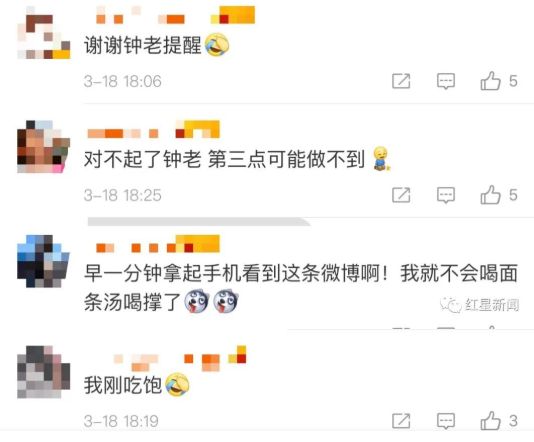Open the first commenter's avatar
Viewport: 534px width, 442px height.
pyautogui.click(x=44, y=32)
